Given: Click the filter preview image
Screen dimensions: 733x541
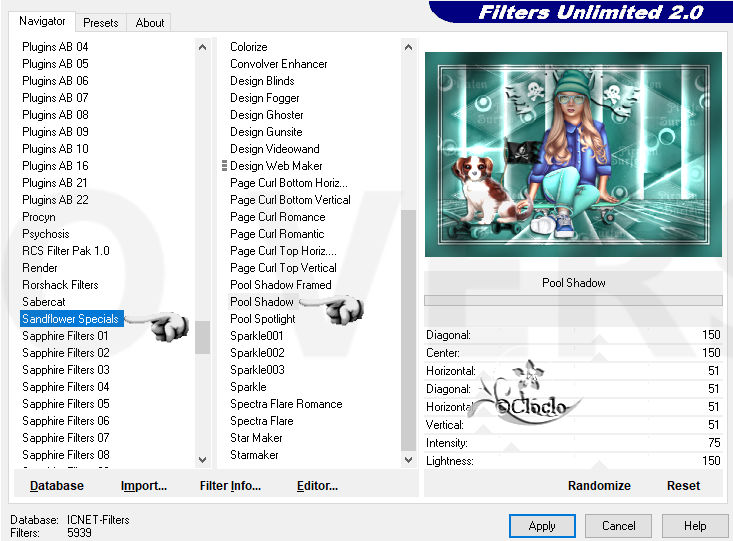Looking at the screenshot, I should pos(573,155).
